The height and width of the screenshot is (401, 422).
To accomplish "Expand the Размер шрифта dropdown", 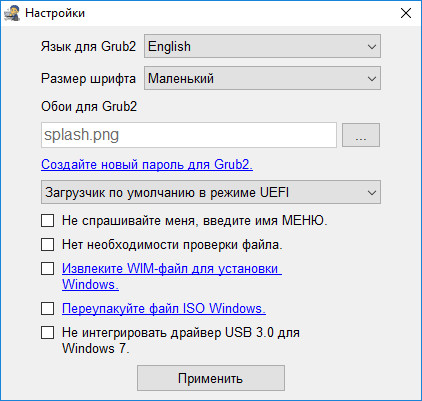I will [x=262, y=78].
